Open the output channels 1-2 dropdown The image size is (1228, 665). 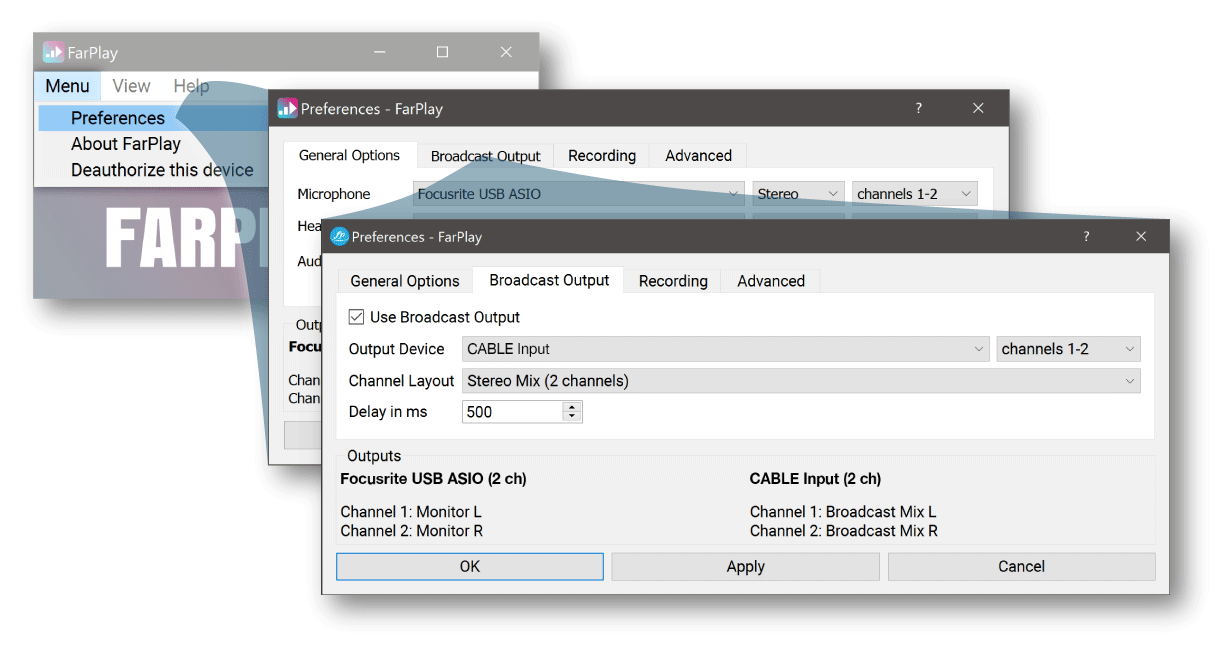click(1068, 349)
